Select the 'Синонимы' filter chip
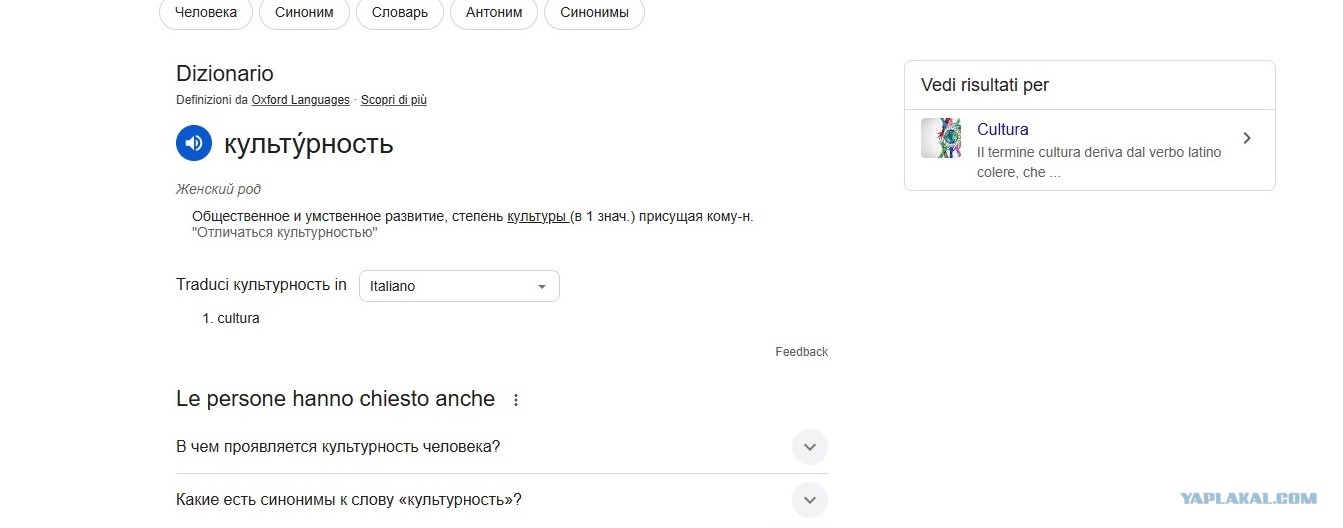Viewport: 1343px width, 528px height. click(x=595, y=13)
